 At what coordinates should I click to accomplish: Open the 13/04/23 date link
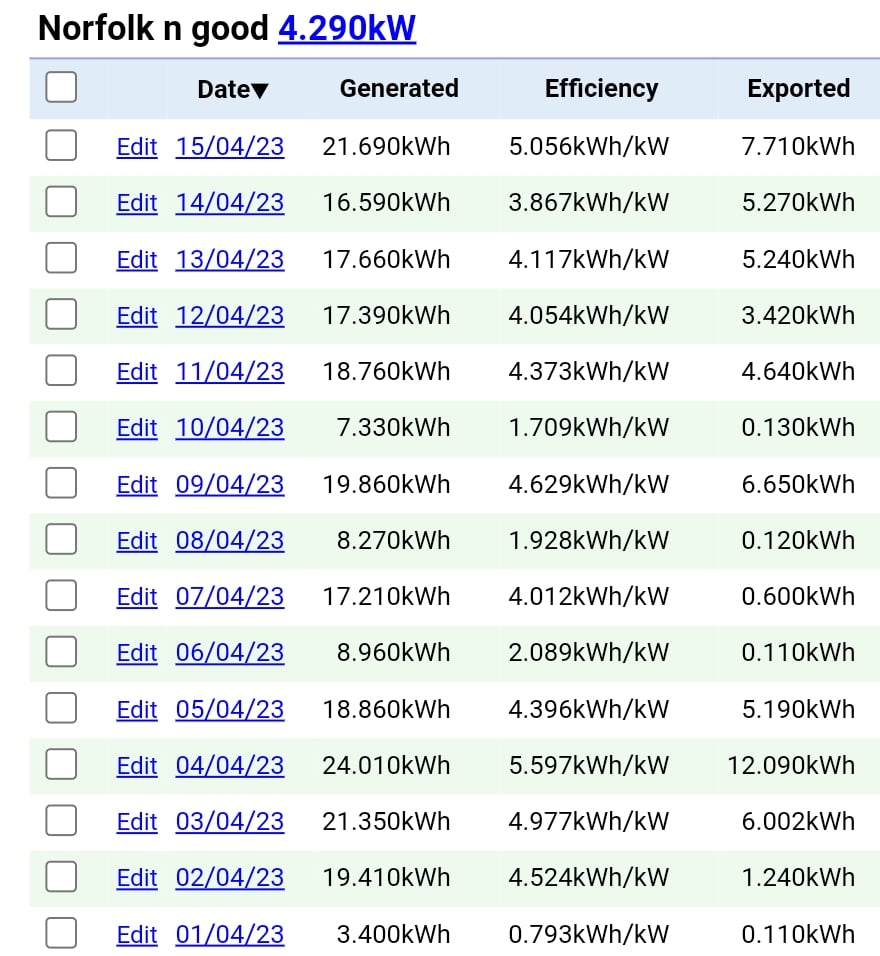coord(230,259)
